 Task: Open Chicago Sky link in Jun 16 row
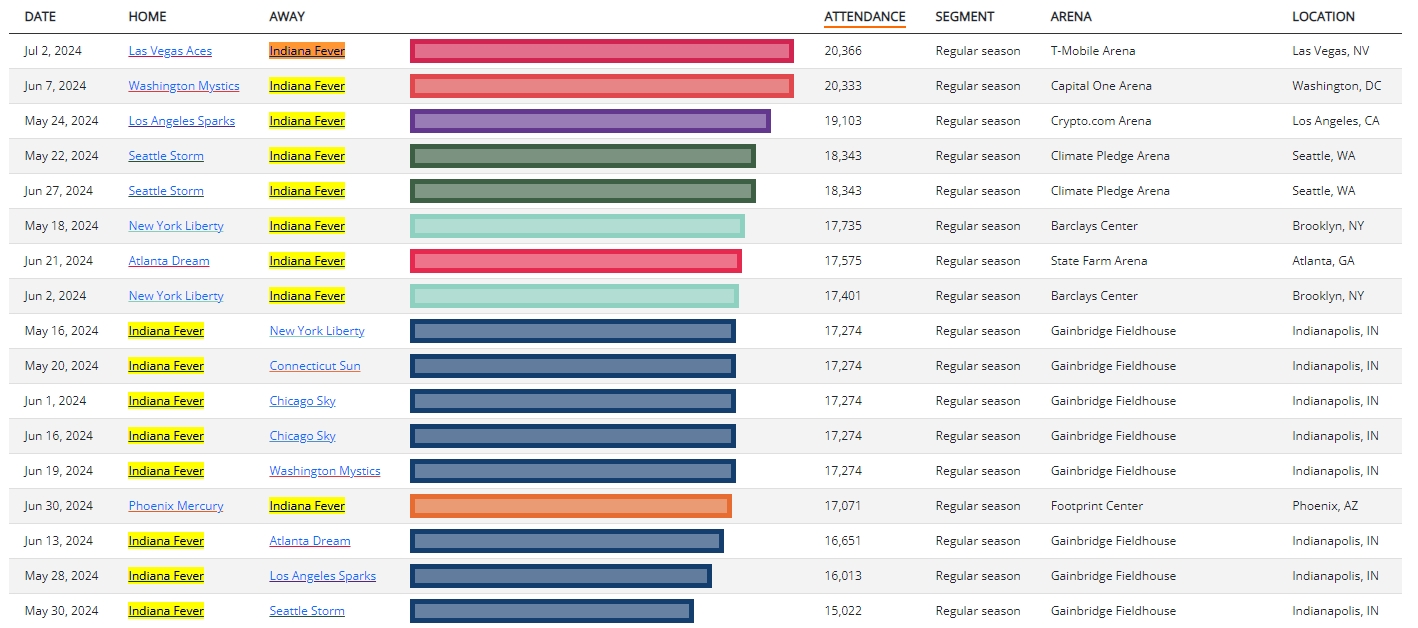[x=303, y=436]
